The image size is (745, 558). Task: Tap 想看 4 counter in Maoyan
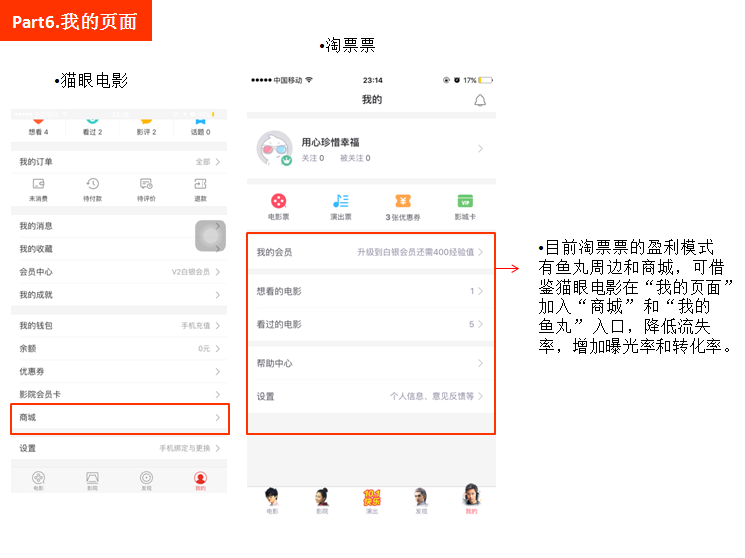tap(38, 127)
